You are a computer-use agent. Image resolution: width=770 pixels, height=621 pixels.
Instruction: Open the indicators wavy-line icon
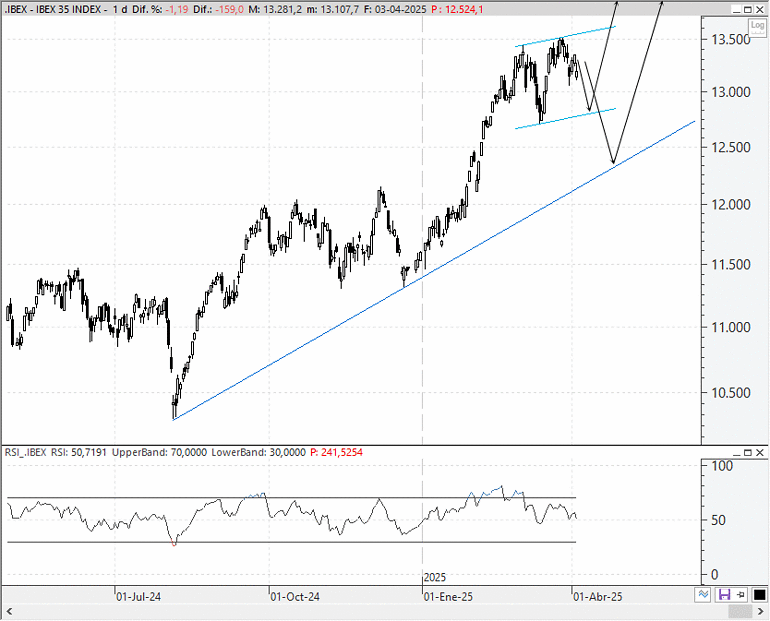pos(703,595)
